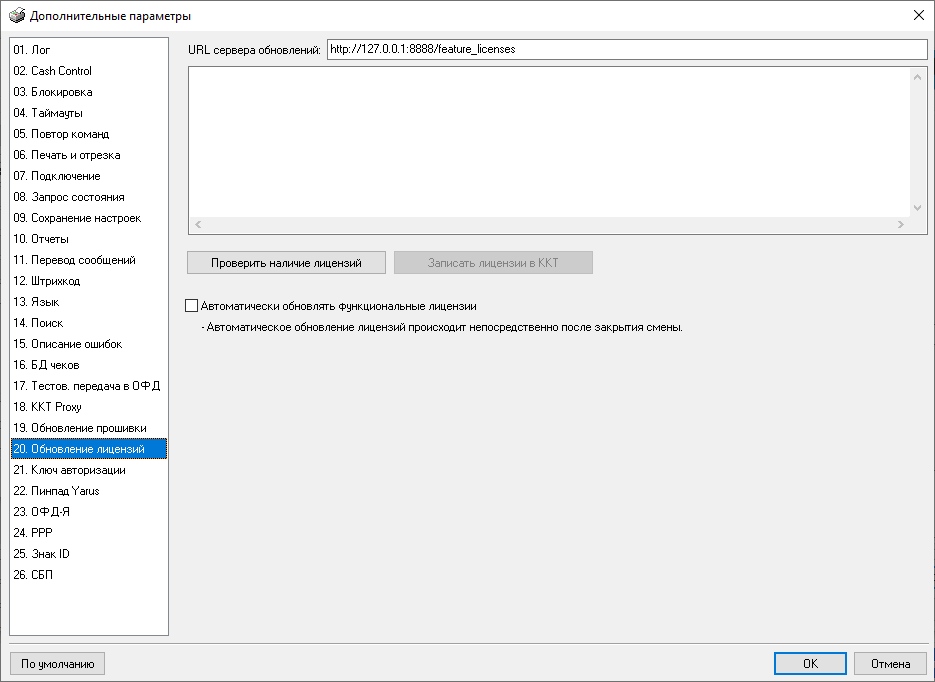
Task: Open '12. Штрихкод' parameters page
Action: (51, 281)
